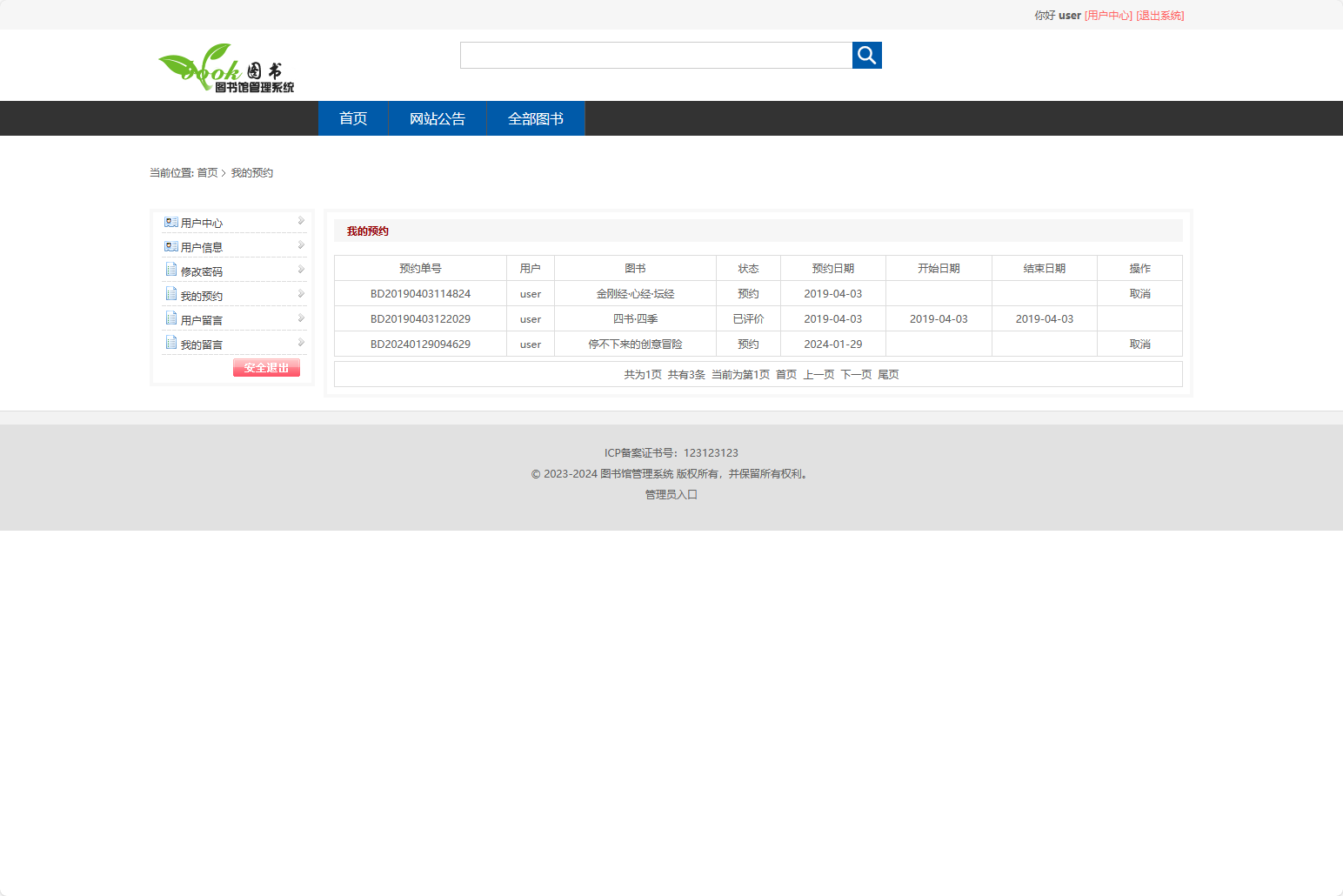Select 我的留言 in the sidebar menu
Screen dimensions: 1343x896
click(202, 345)
